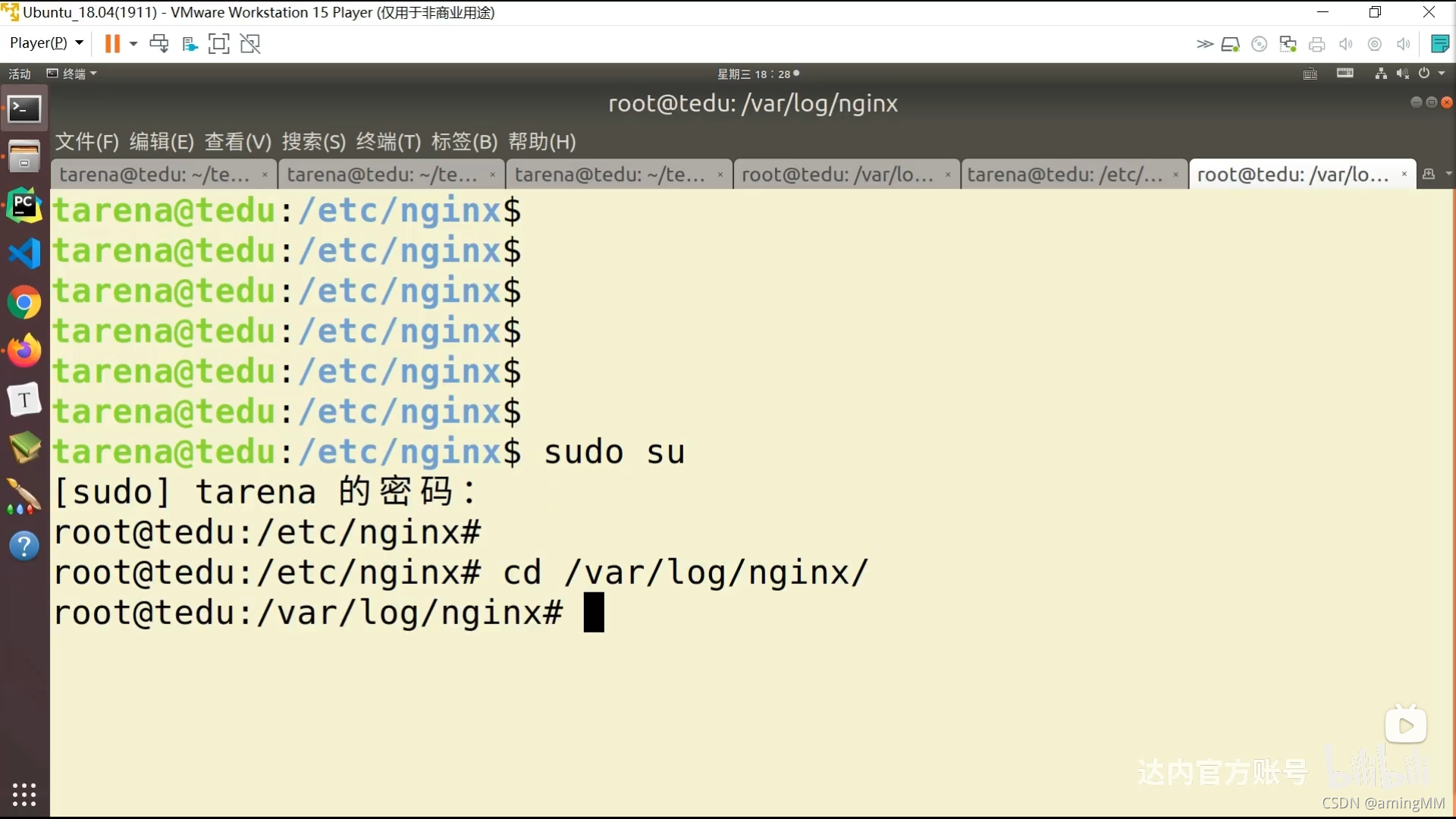Image resolution: width=1456 pixels, height=819 pixels.
Task: Pause the virtual machine
Action: click(x=112, y=43)
